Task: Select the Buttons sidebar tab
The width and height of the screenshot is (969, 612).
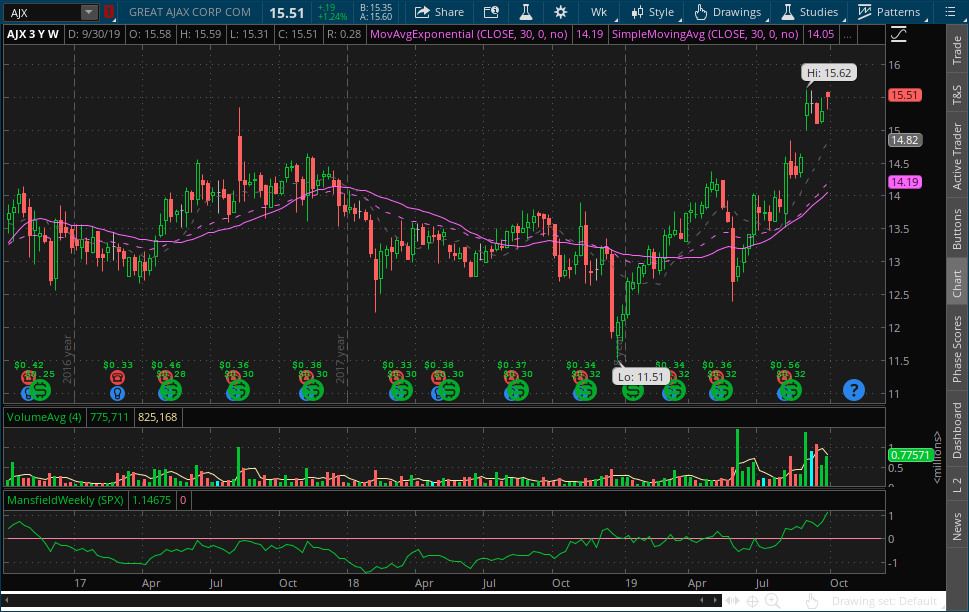Action: pyautogui.click(x=957, y=229)
